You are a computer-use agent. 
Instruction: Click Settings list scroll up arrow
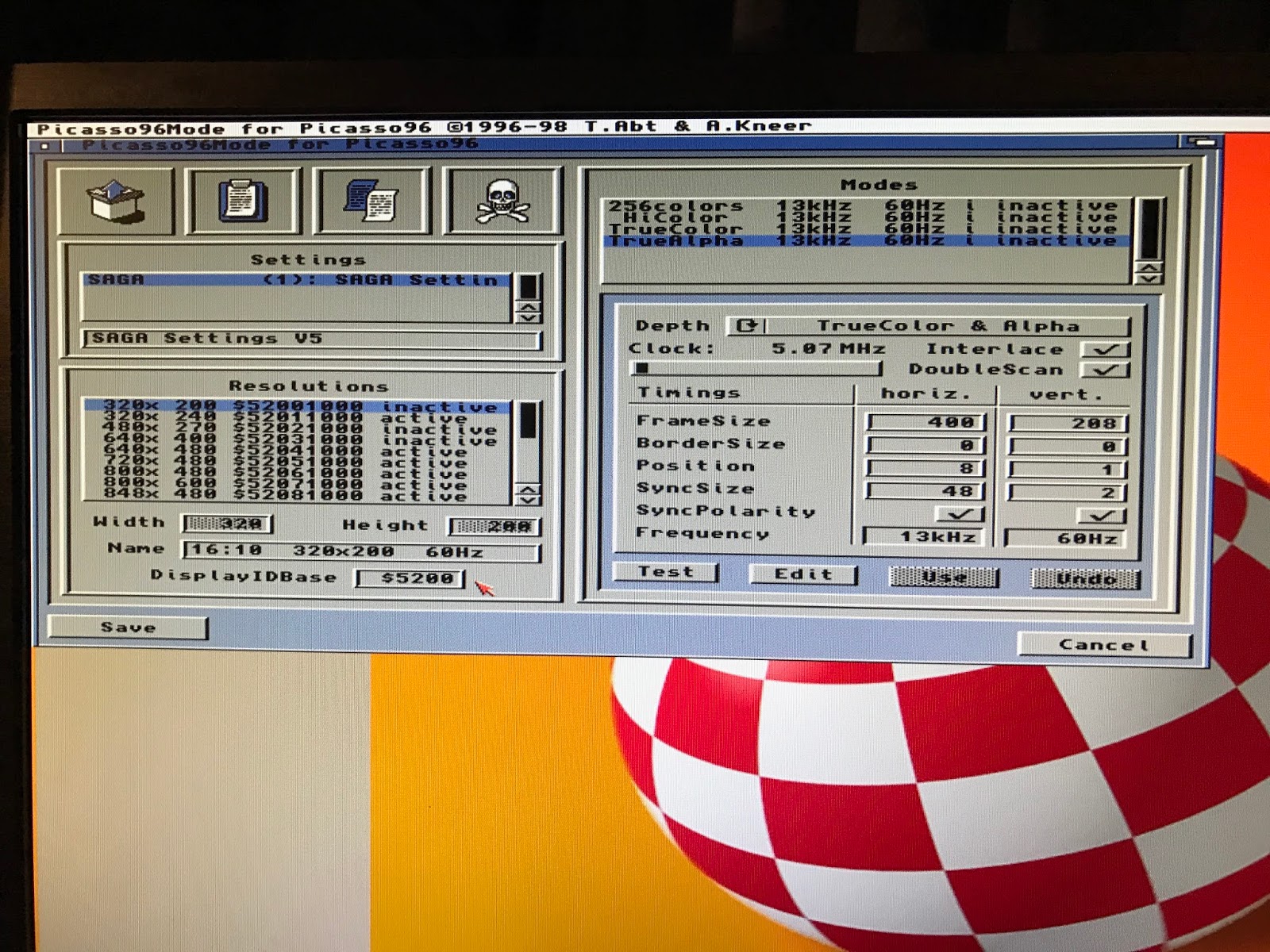click(x=529, y=306)
